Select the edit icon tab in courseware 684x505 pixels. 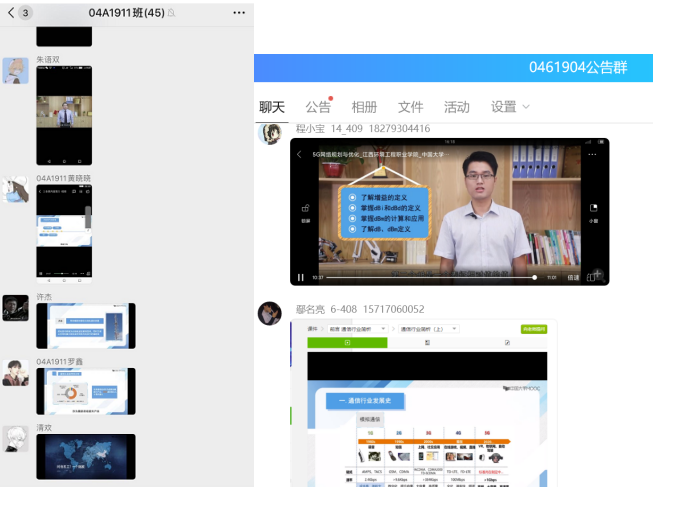(507, 343)
